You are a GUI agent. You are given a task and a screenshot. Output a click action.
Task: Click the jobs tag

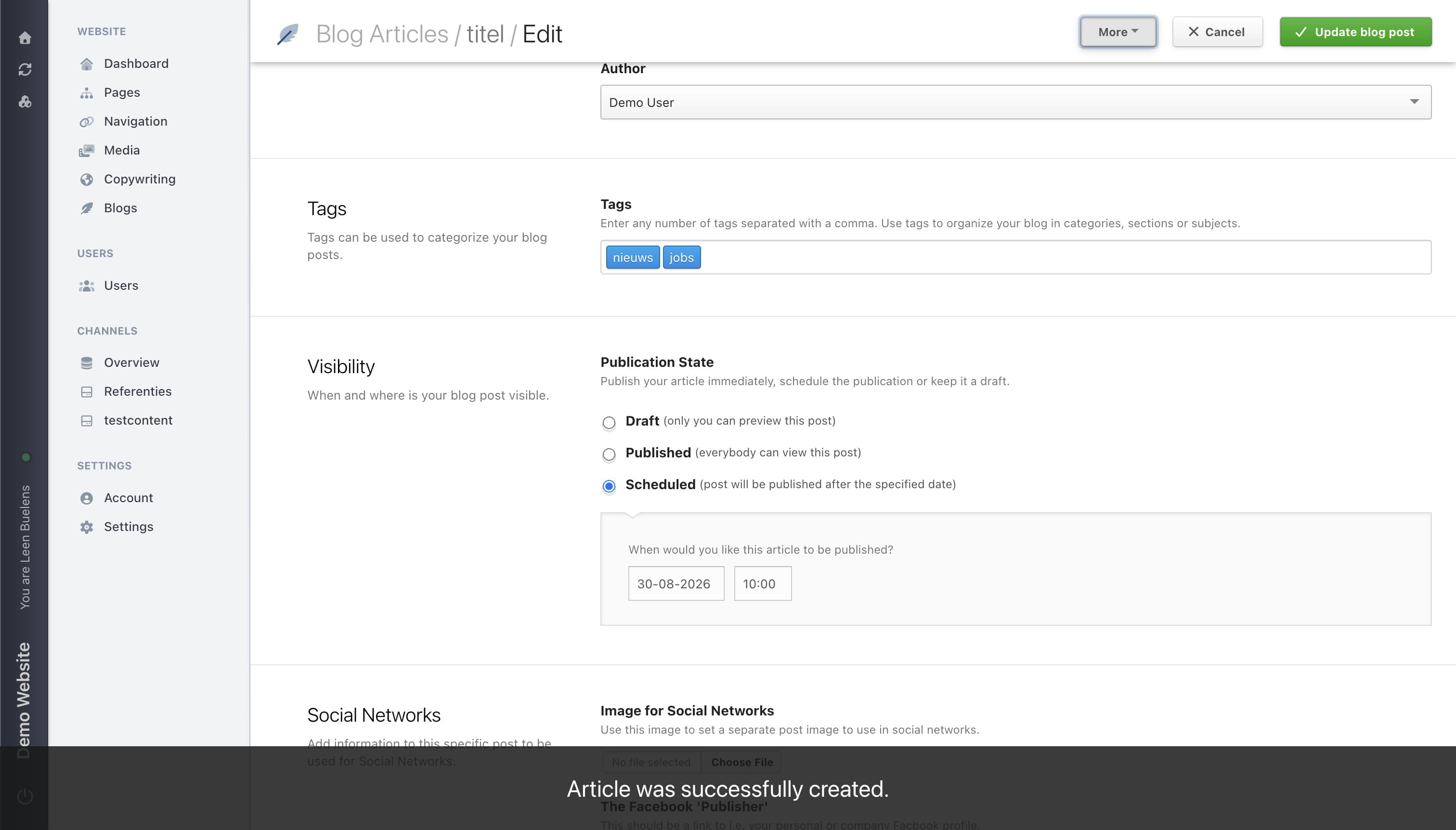[x=681, y=258]
